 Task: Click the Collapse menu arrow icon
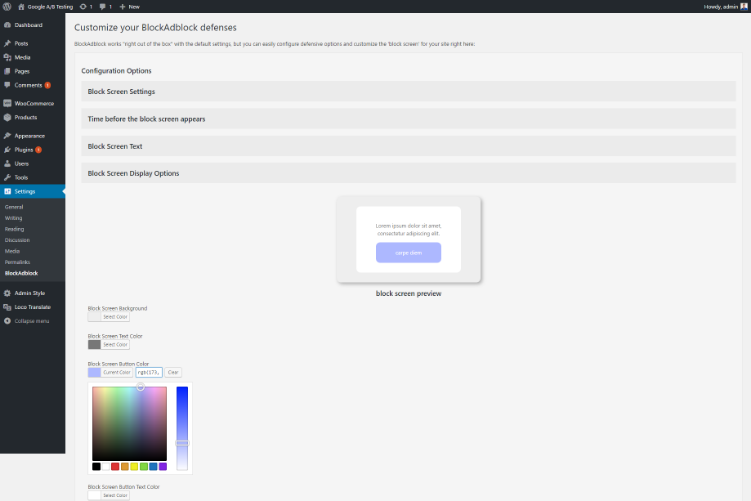[7, 321]
